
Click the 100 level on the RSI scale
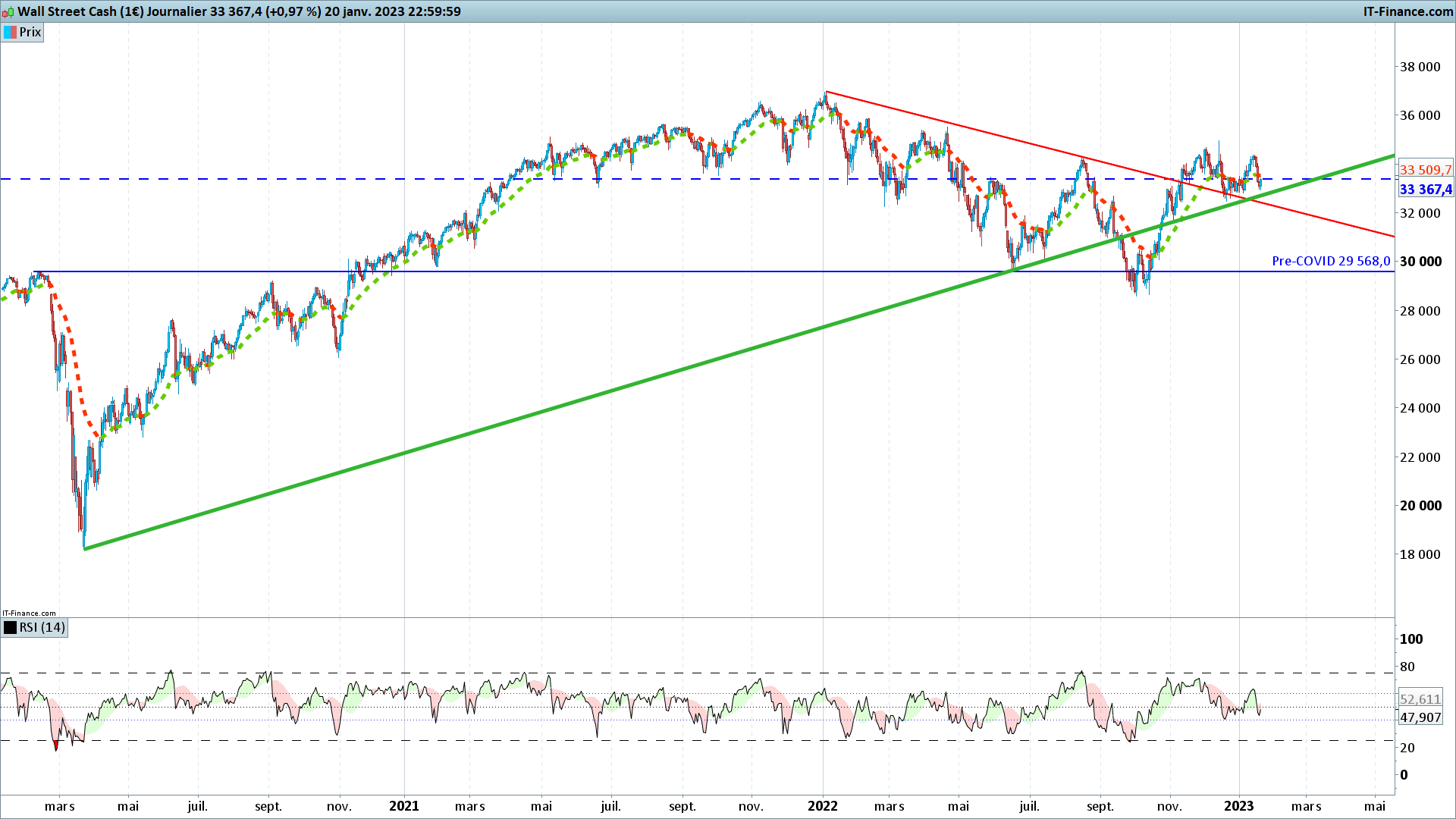coord(1411,639)
